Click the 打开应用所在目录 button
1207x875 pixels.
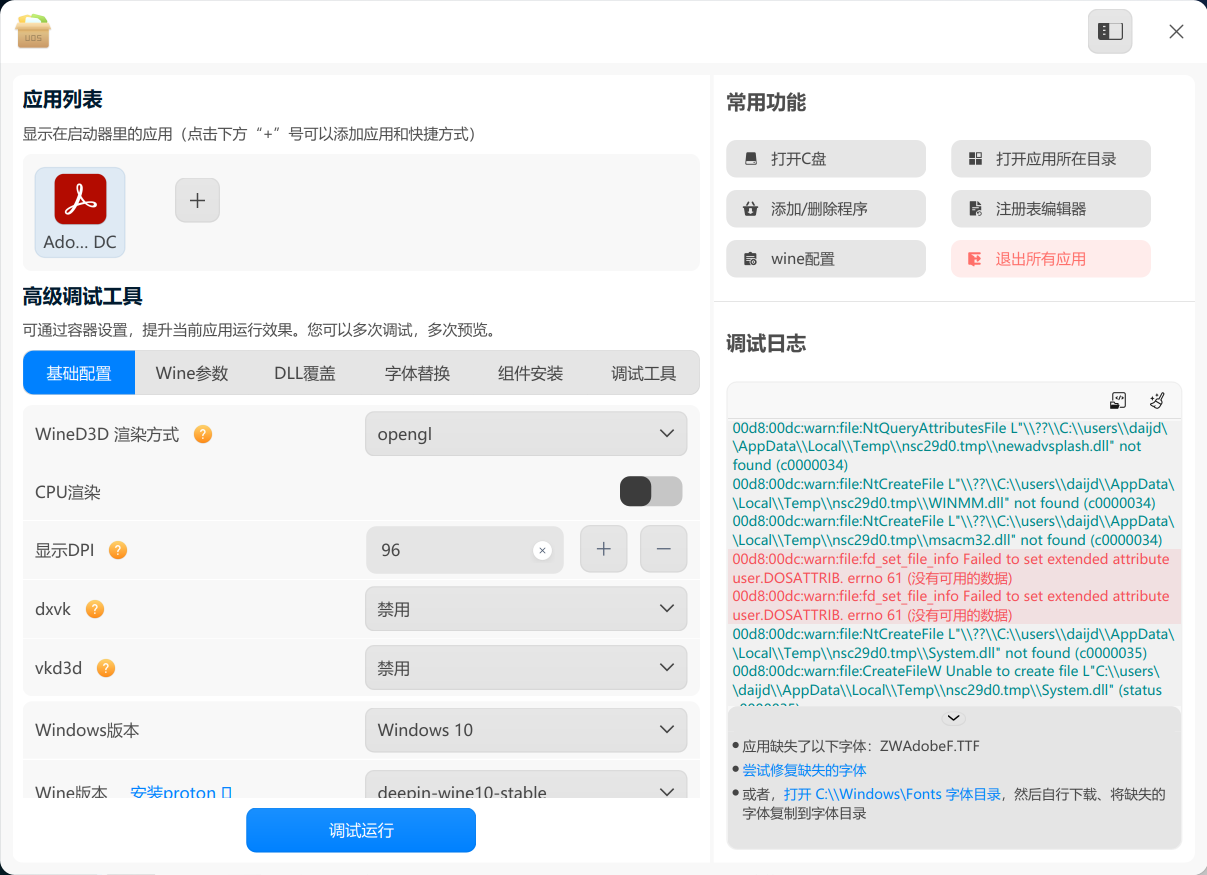[x=1051, y=159]
